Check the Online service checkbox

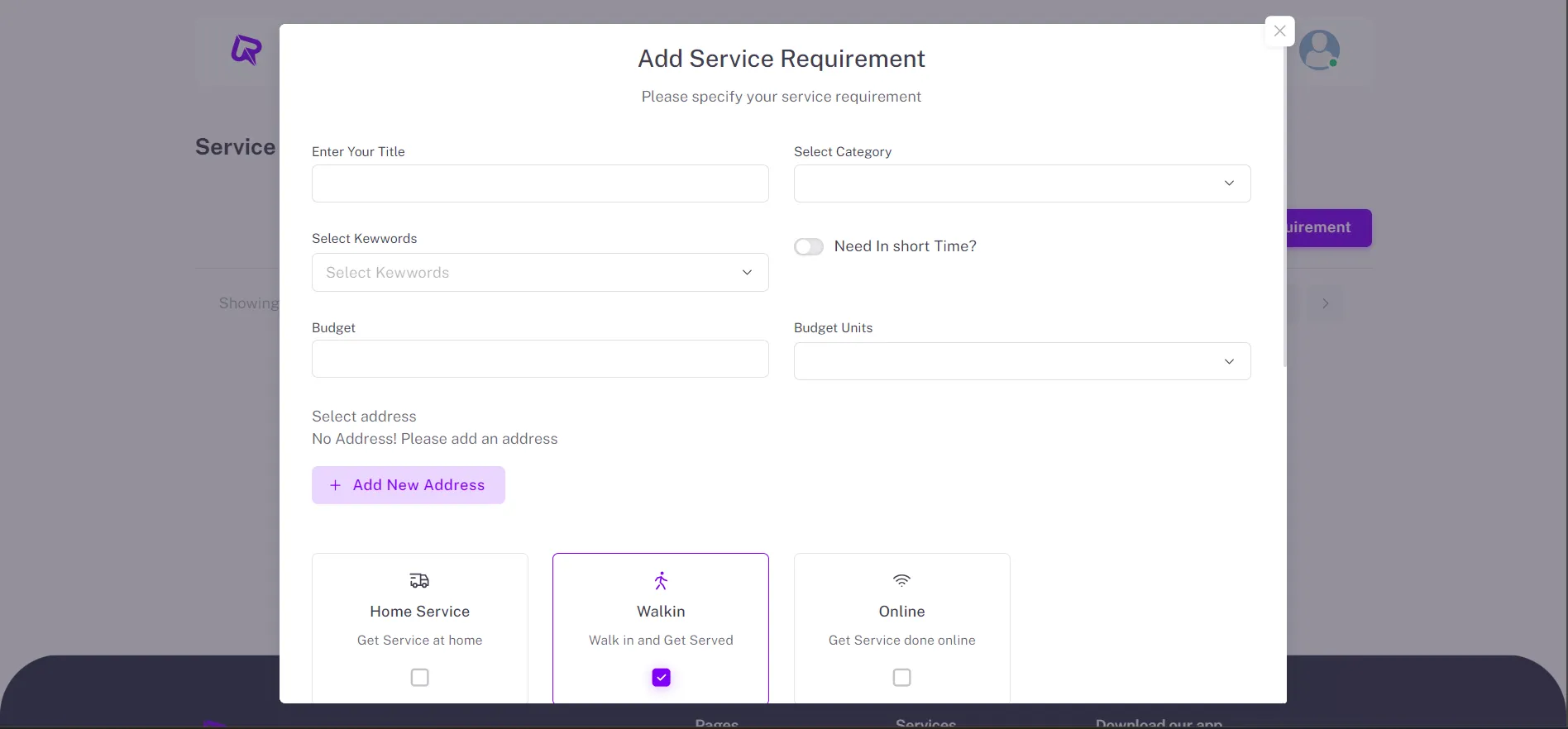(x=901, y=678)
